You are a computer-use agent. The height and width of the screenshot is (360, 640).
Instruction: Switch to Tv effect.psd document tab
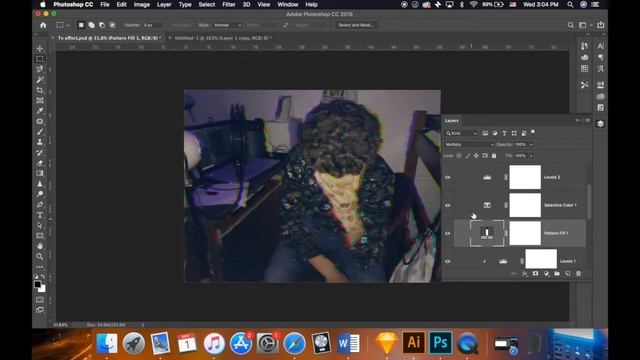(109, 38)
